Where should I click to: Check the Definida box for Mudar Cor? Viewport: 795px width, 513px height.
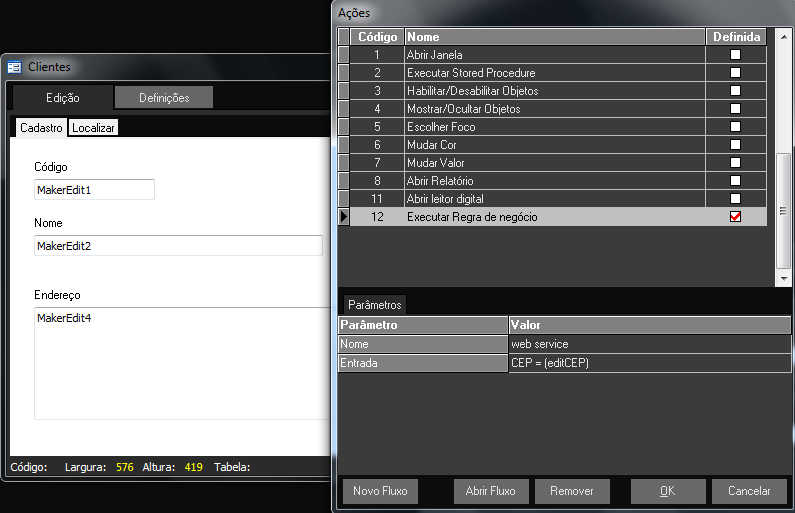click(x=736, y=145)
